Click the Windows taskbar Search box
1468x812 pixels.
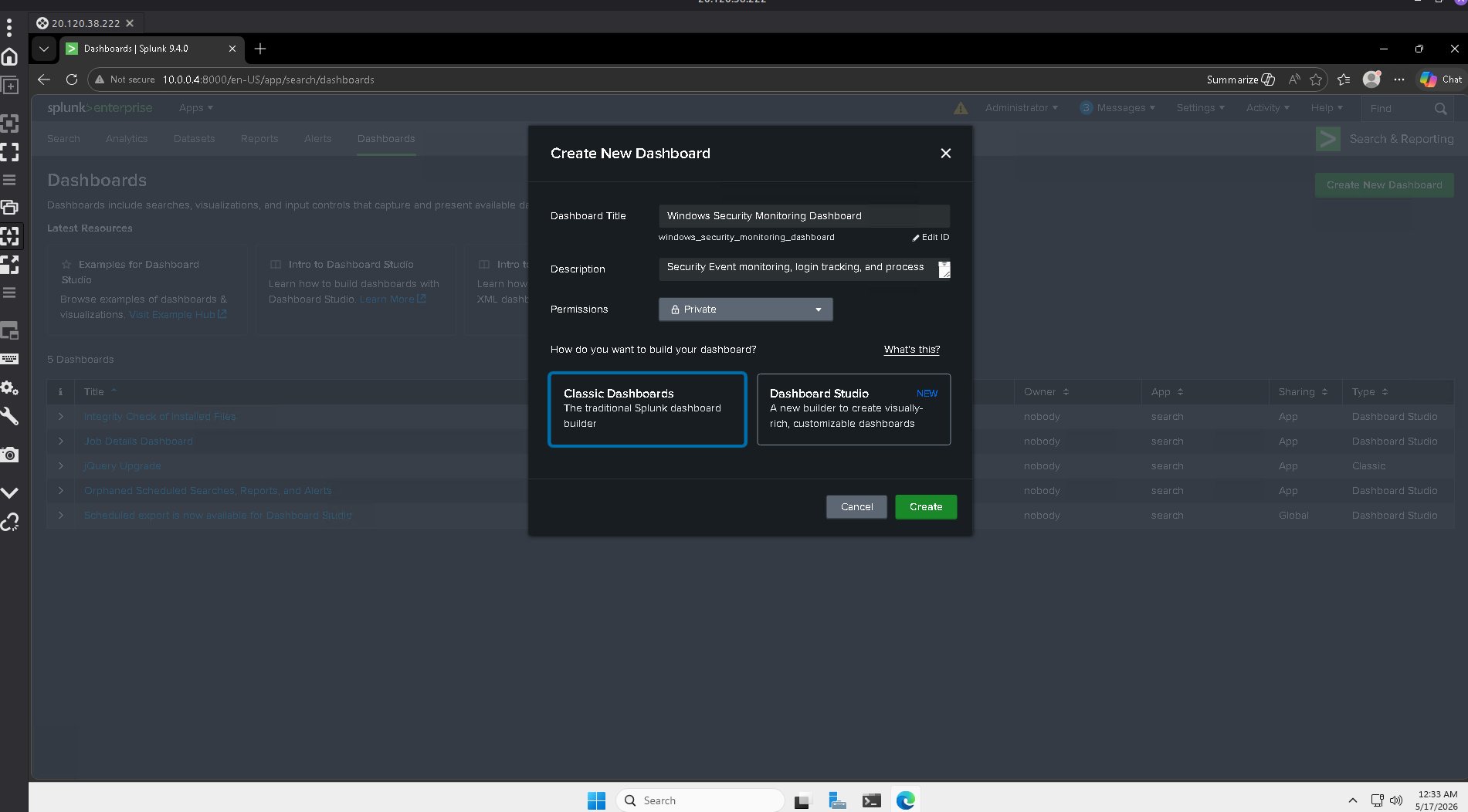coord(700,800)
